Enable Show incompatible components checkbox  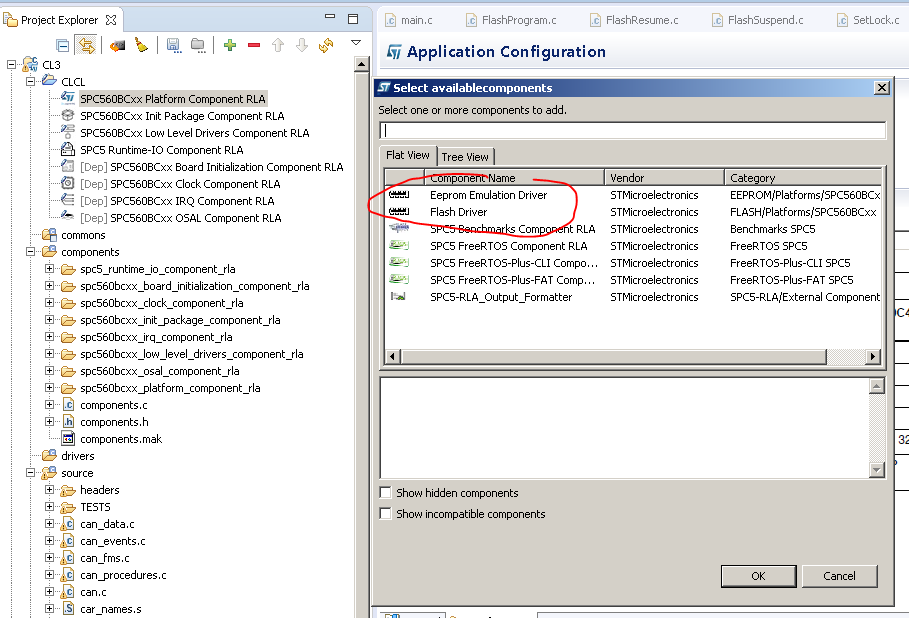click(x=386, y=514)
